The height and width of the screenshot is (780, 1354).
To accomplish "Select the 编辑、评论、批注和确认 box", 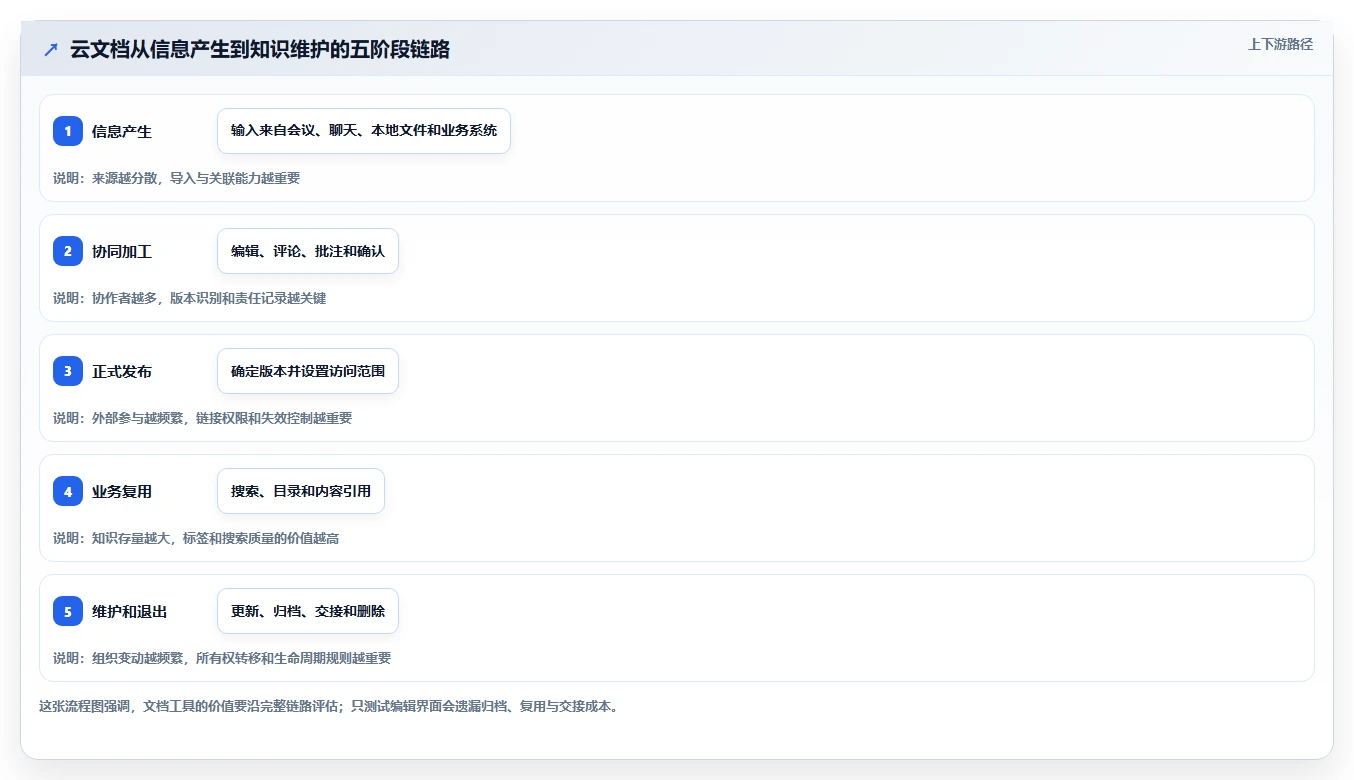I will 308,251.
